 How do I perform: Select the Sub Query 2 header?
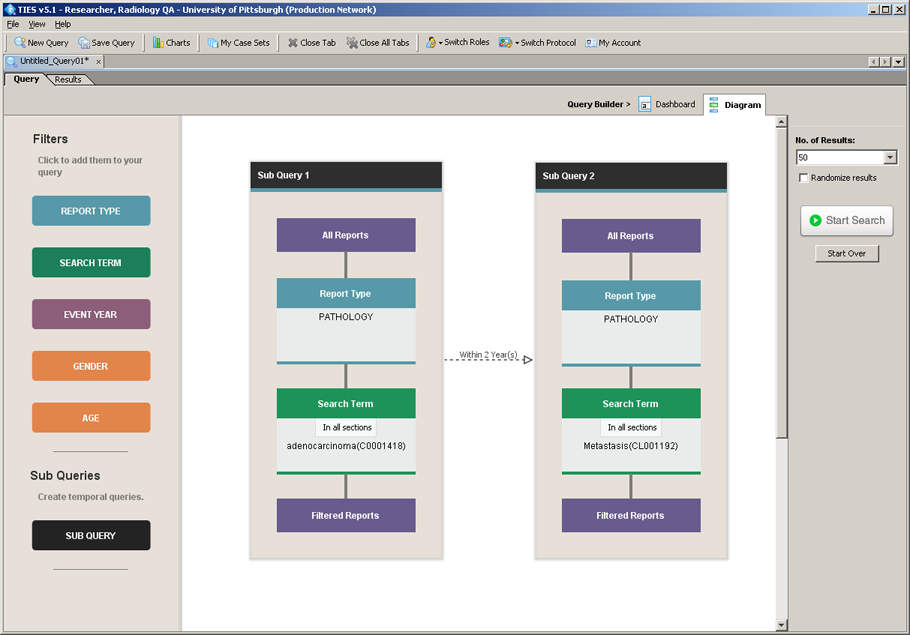point(631,176)
